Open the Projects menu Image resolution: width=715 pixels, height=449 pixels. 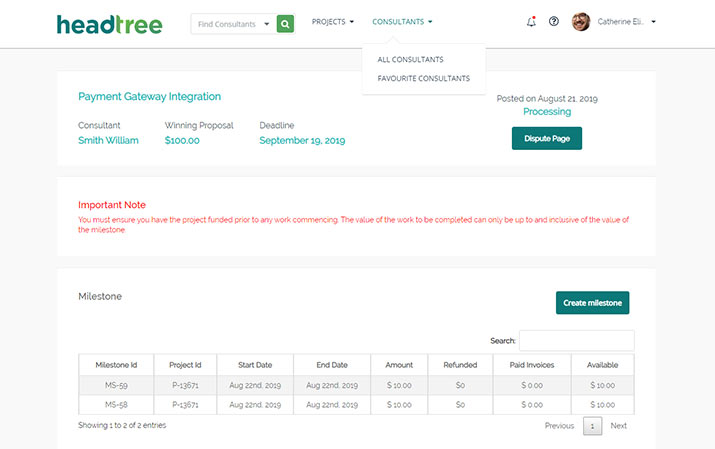[332, 21]
